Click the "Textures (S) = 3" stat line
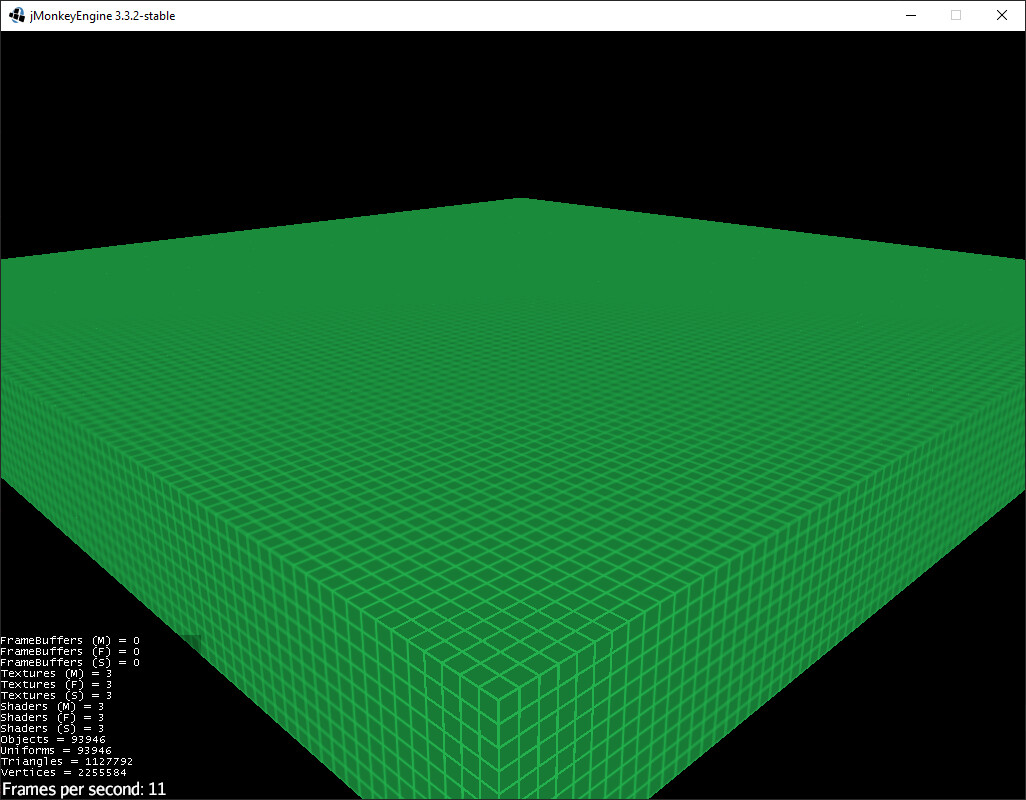 pyautogui.click(x=56, y=695)
